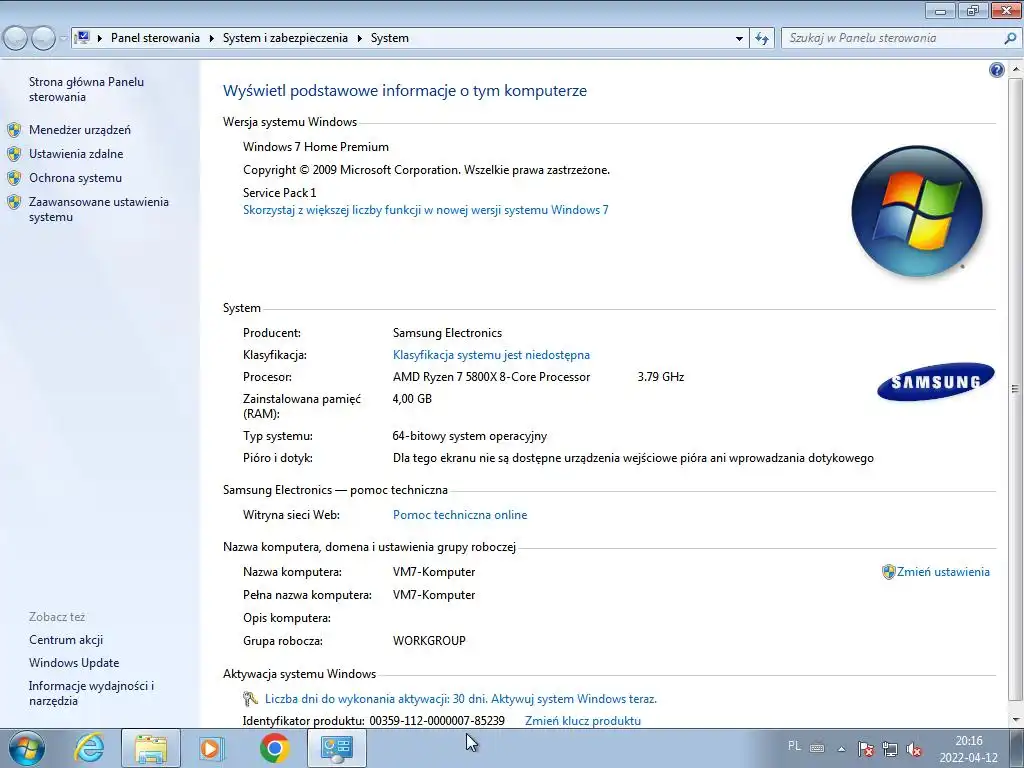
Task: Click muted volume tray icon
Action: click(x=914, y=749)
